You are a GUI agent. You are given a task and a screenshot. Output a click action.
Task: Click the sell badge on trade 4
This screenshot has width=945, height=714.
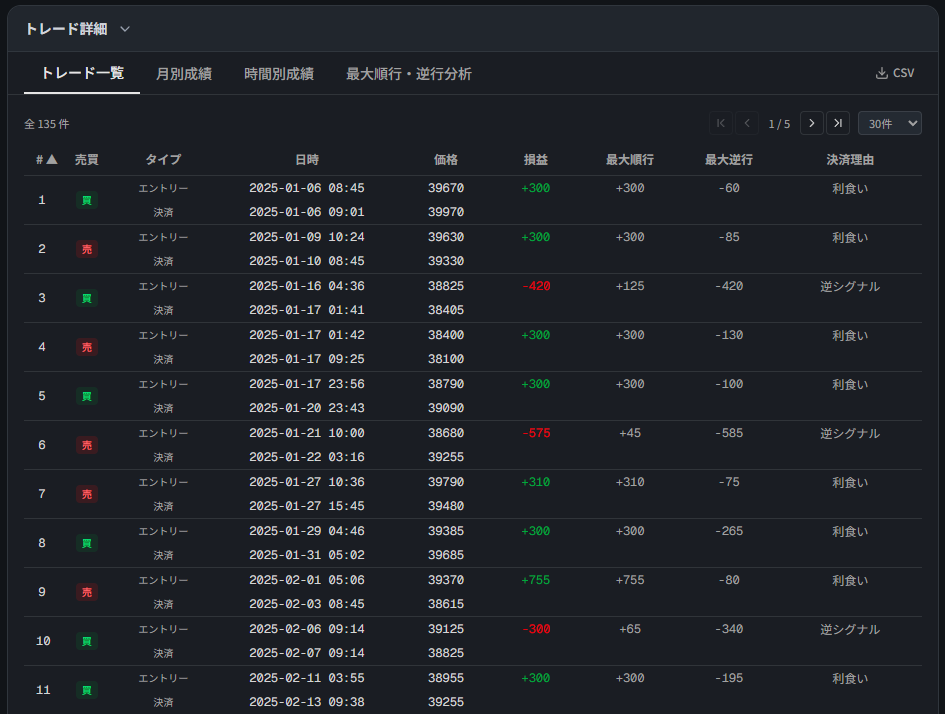click(x=87, y=347)
